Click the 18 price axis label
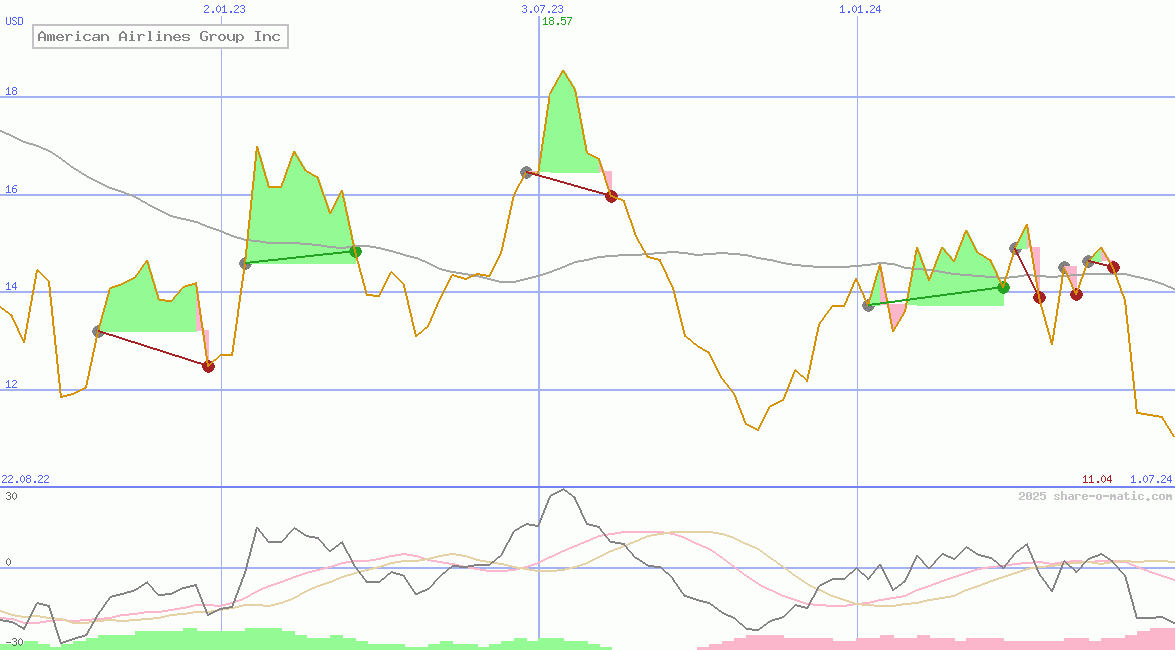Viewport: 1175px width, 650px height. point(11,91)
